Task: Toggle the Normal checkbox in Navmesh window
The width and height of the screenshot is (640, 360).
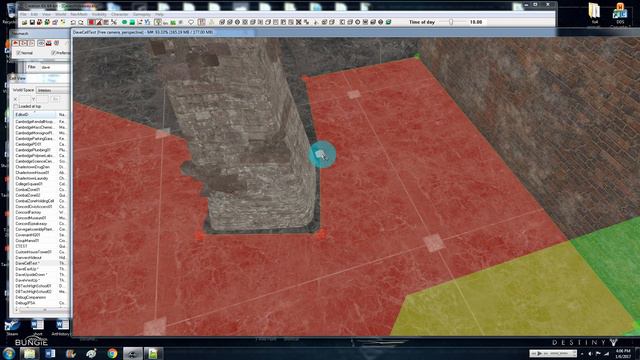Action: [x=18, y=53]
